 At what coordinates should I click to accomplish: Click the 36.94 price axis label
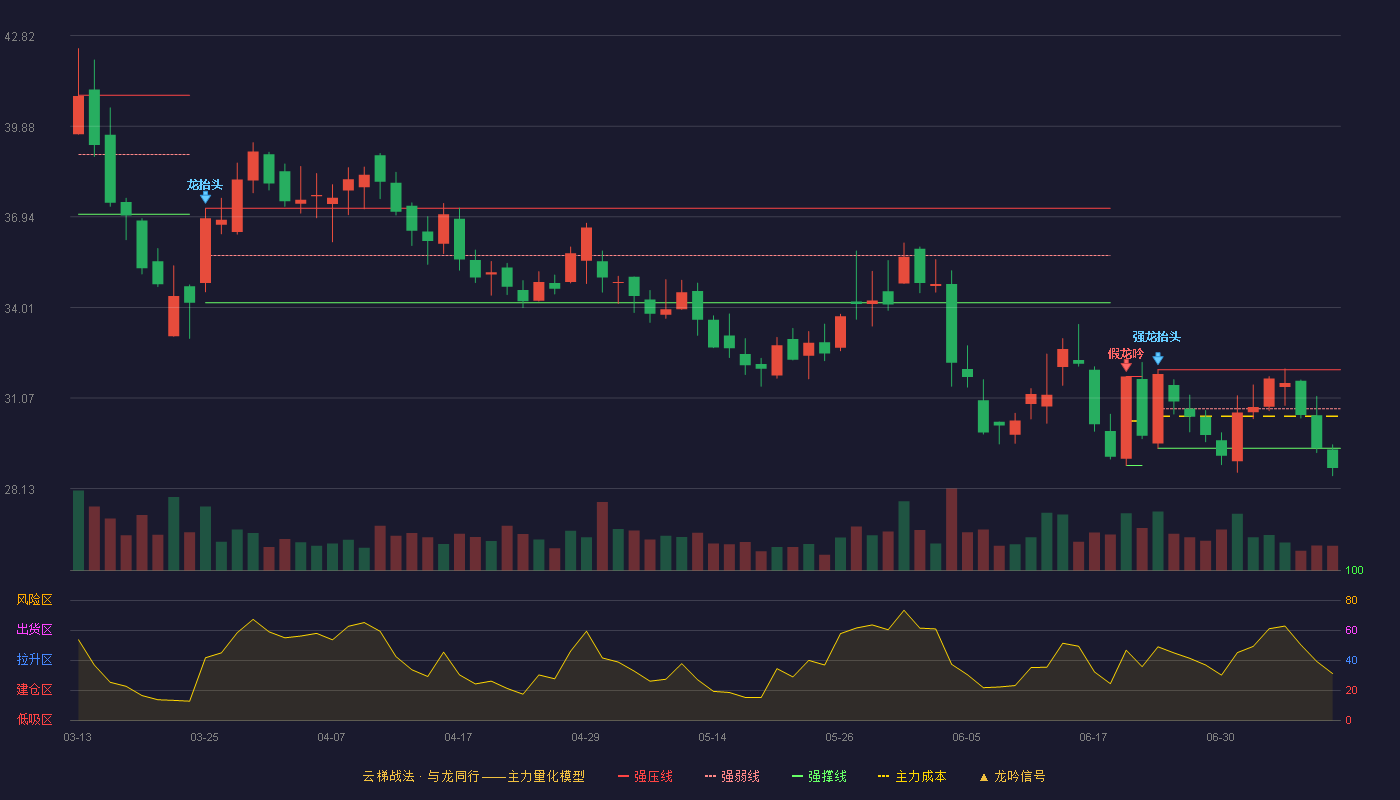coord(19,218)
